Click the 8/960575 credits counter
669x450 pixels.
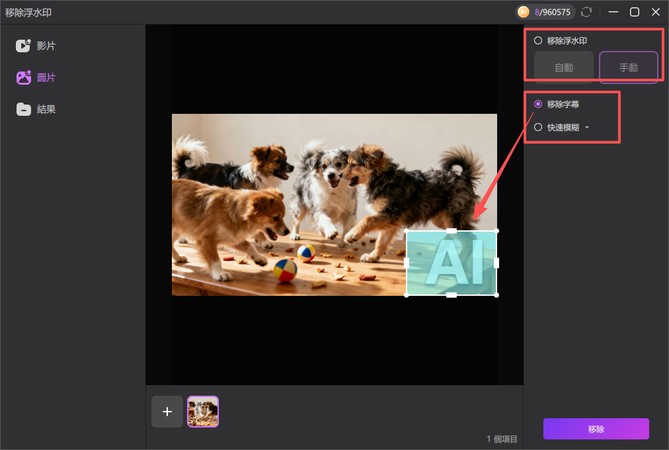point(552,12)
